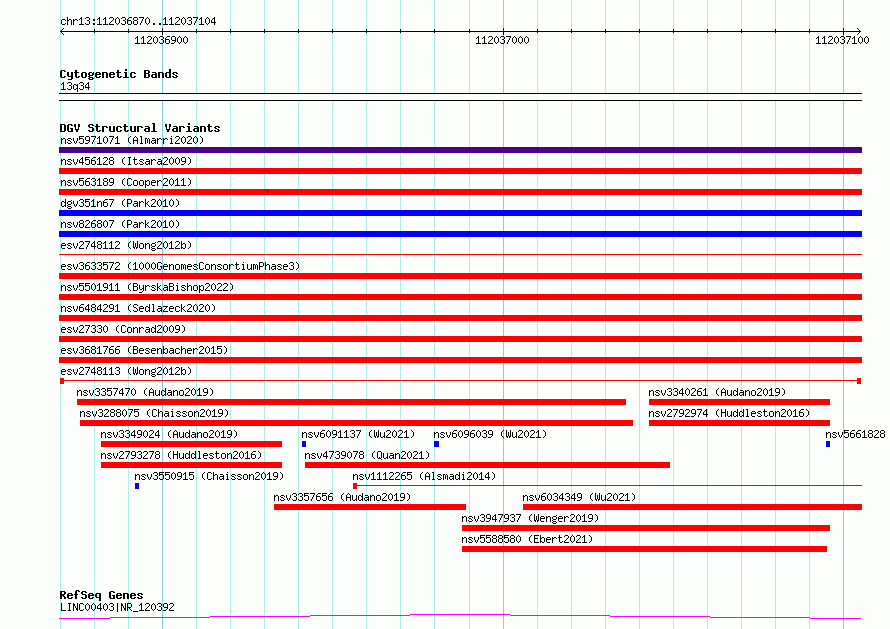Select the red nsv5588580 variant bar
The image size is (890, 629).
pyautogui.click(x=644, y=549)
